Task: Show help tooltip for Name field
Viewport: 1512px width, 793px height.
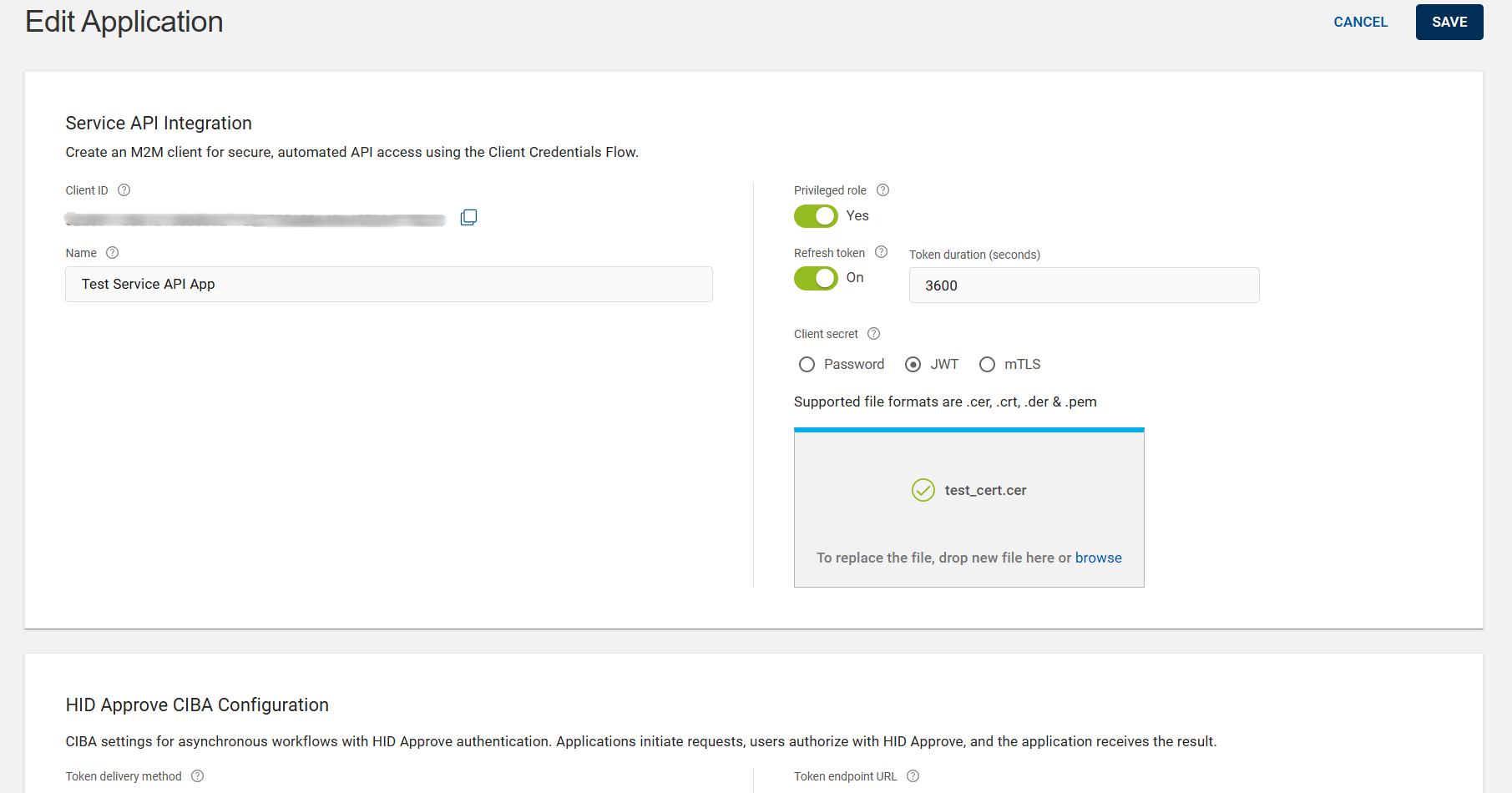Action: [113, 253]
